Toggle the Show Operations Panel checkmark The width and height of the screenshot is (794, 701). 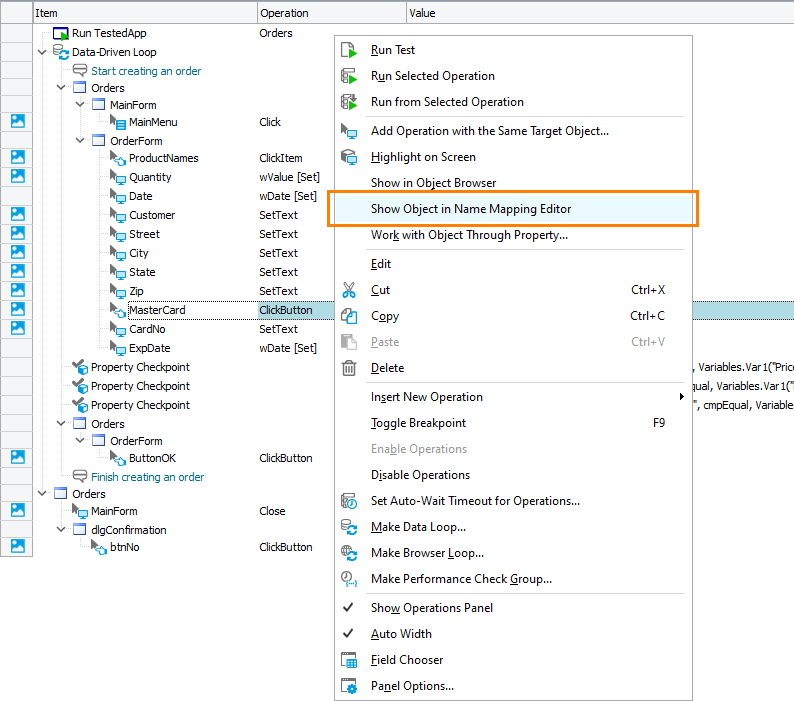(349, 608)
